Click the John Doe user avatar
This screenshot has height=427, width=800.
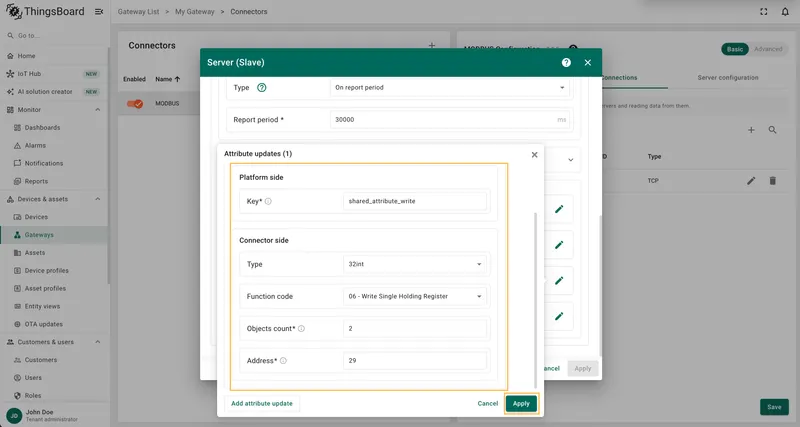14,416
